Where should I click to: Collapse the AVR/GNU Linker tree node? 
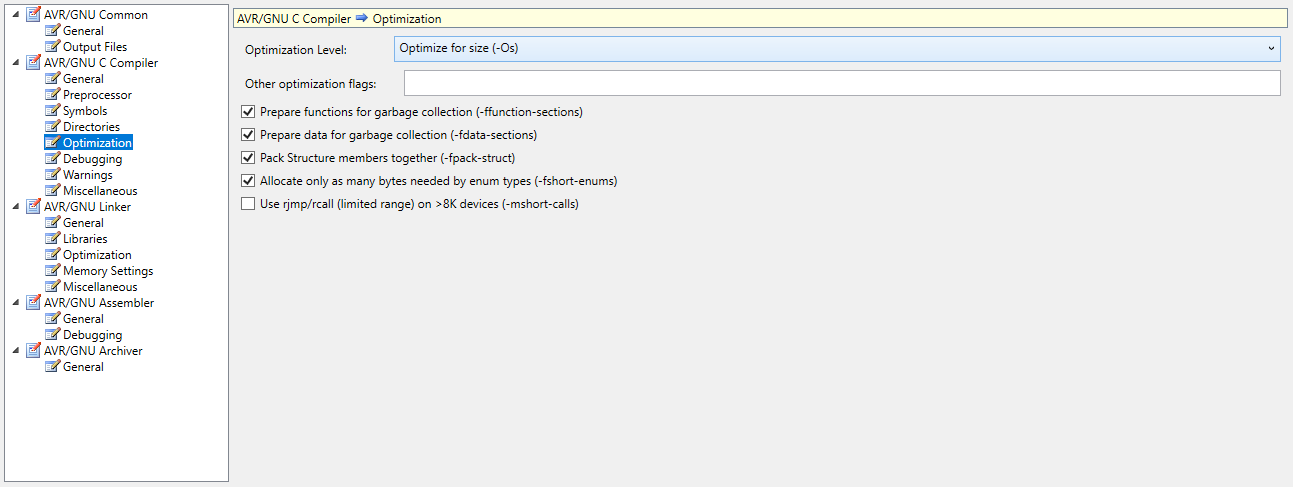[x=15, y=206]
